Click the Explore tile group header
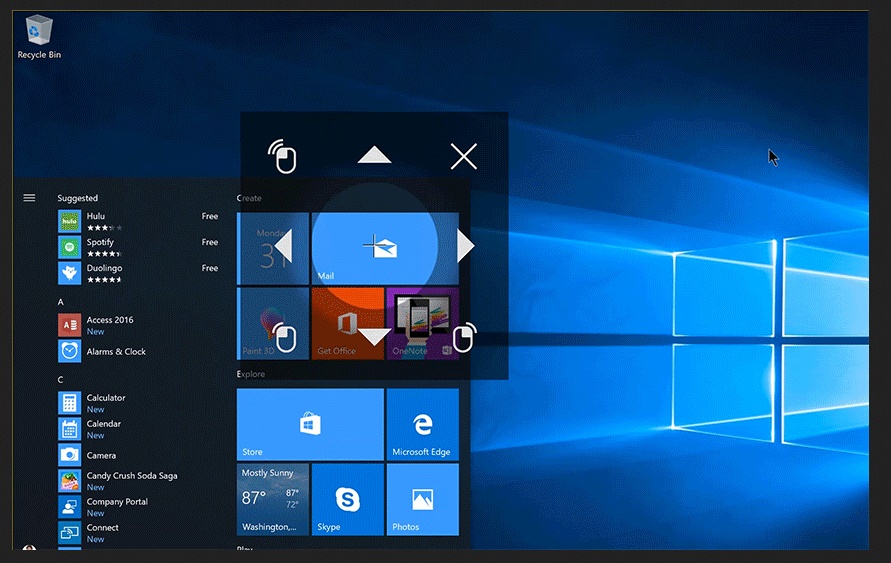Viewport: 891px width, 563px height. click(x=251, y=374)
